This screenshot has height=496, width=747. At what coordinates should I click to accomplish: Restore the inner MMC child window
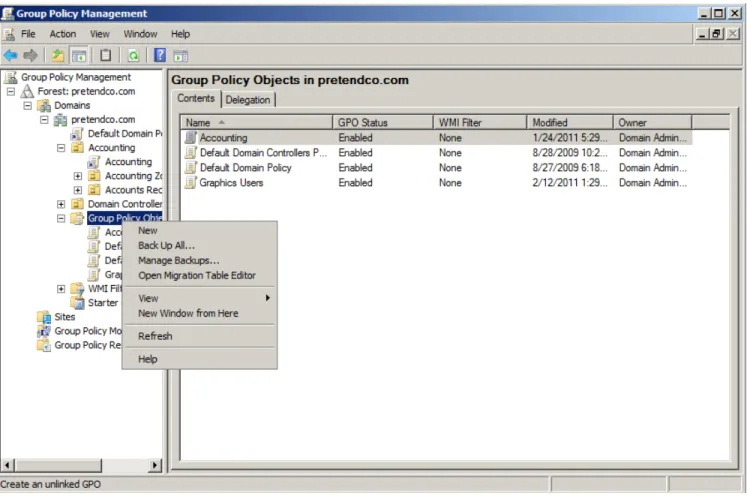[717, 34]
